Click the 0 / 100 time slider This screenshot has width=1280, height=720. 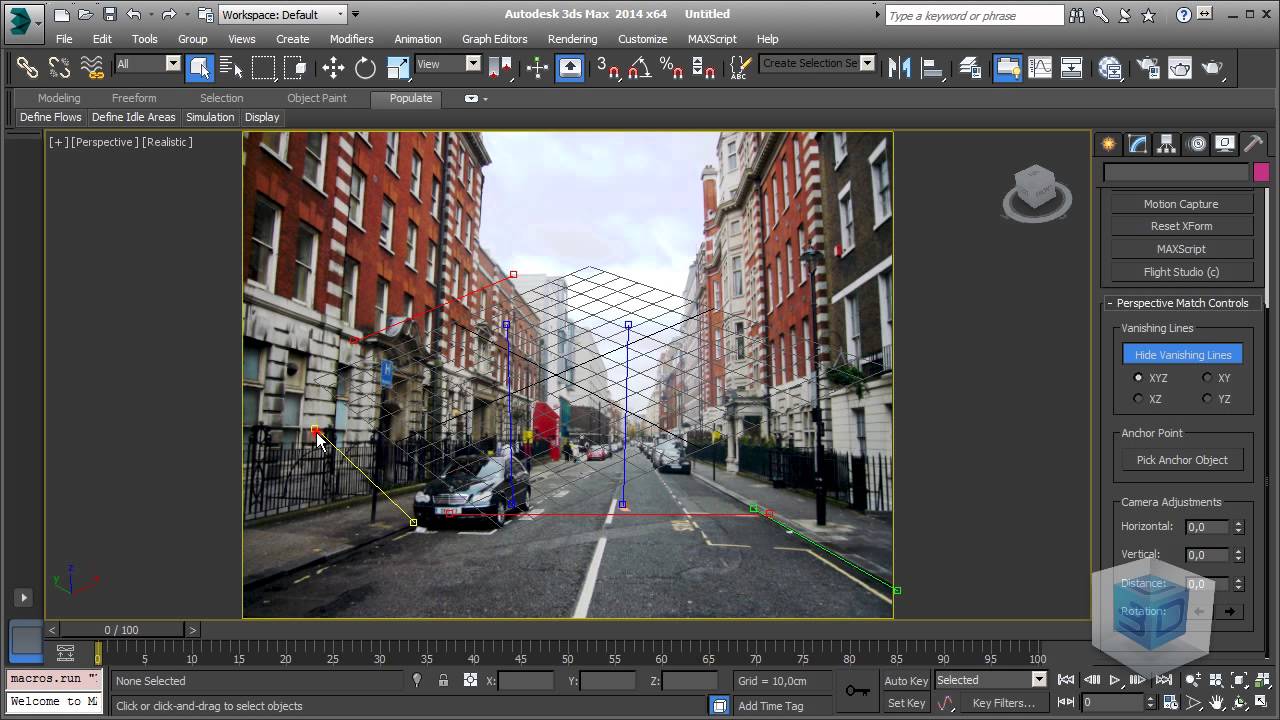pyautogui.click(x=122, y=630)
